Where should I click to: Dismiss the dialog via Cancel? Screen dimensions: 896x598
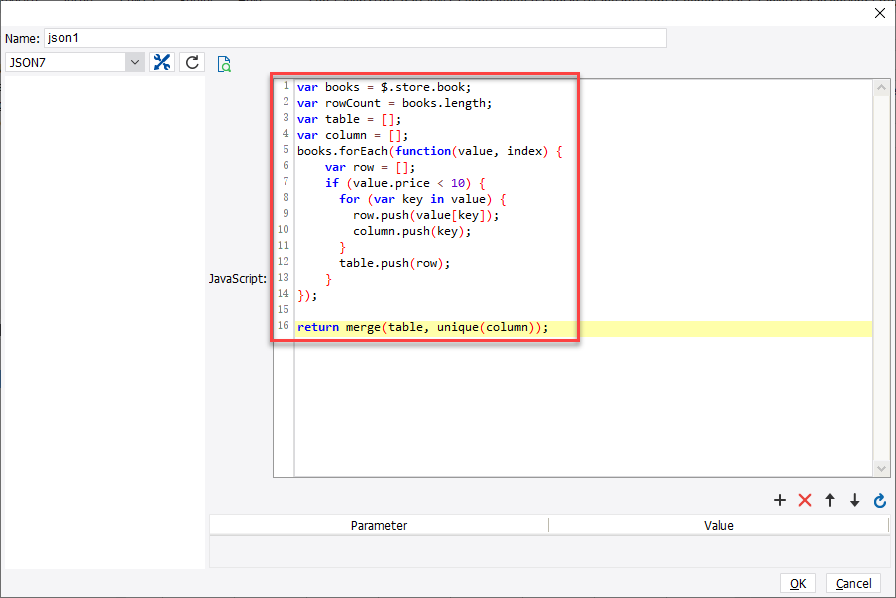(x=853, y=583)
